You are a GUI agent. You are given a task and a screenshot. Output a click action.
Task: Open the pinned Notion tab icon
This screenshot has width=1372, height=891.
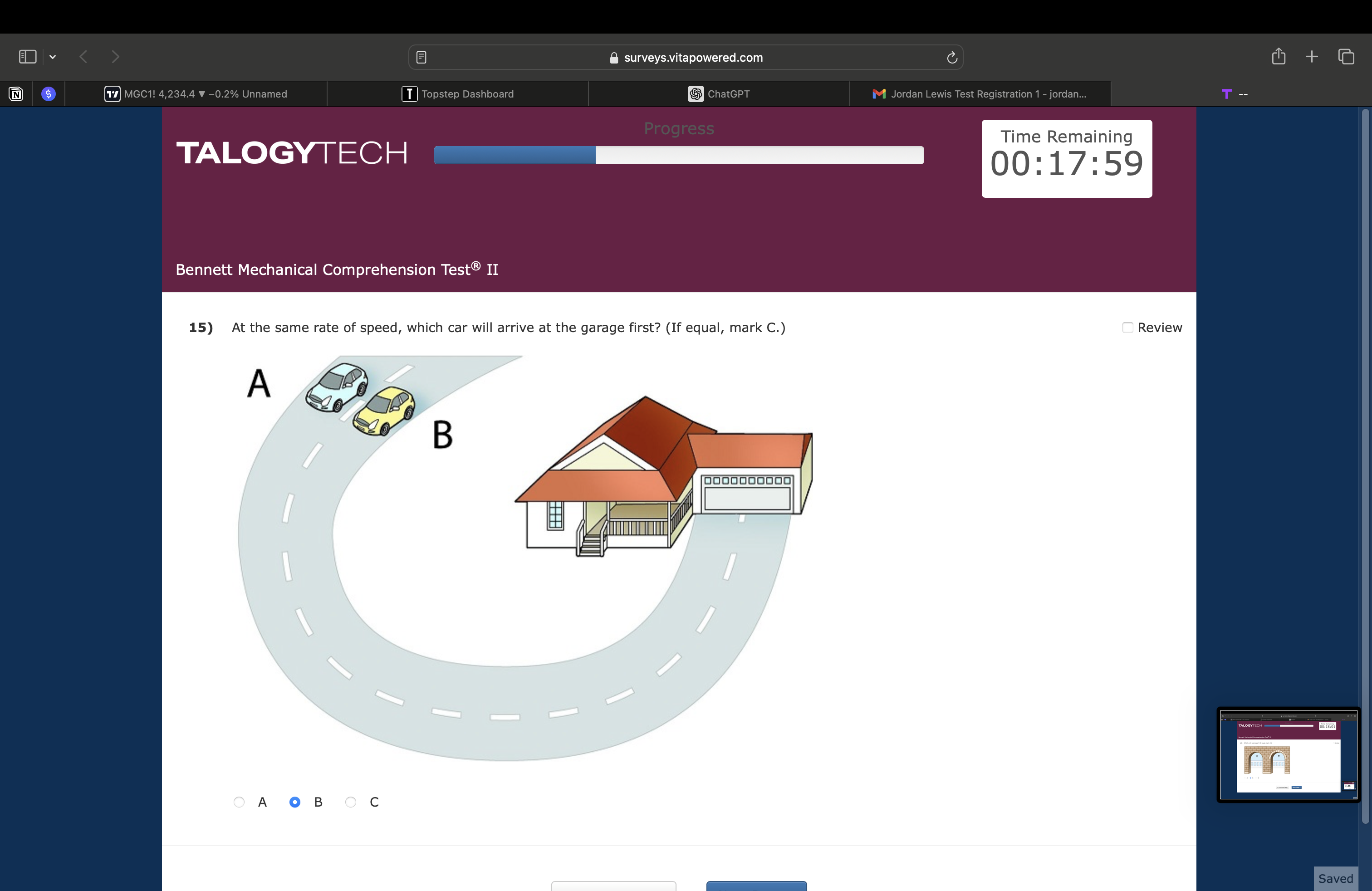pyautogui.click(x=15, y=94)
